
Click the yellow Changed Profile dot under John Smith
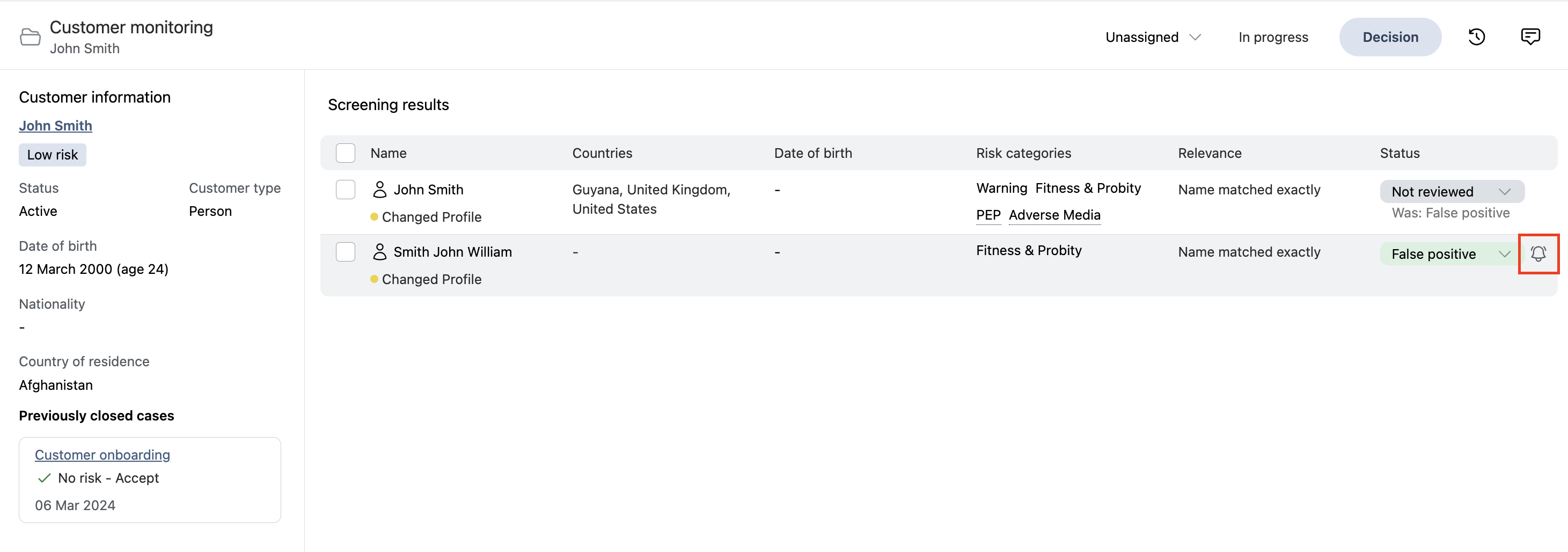click(373, 217)
